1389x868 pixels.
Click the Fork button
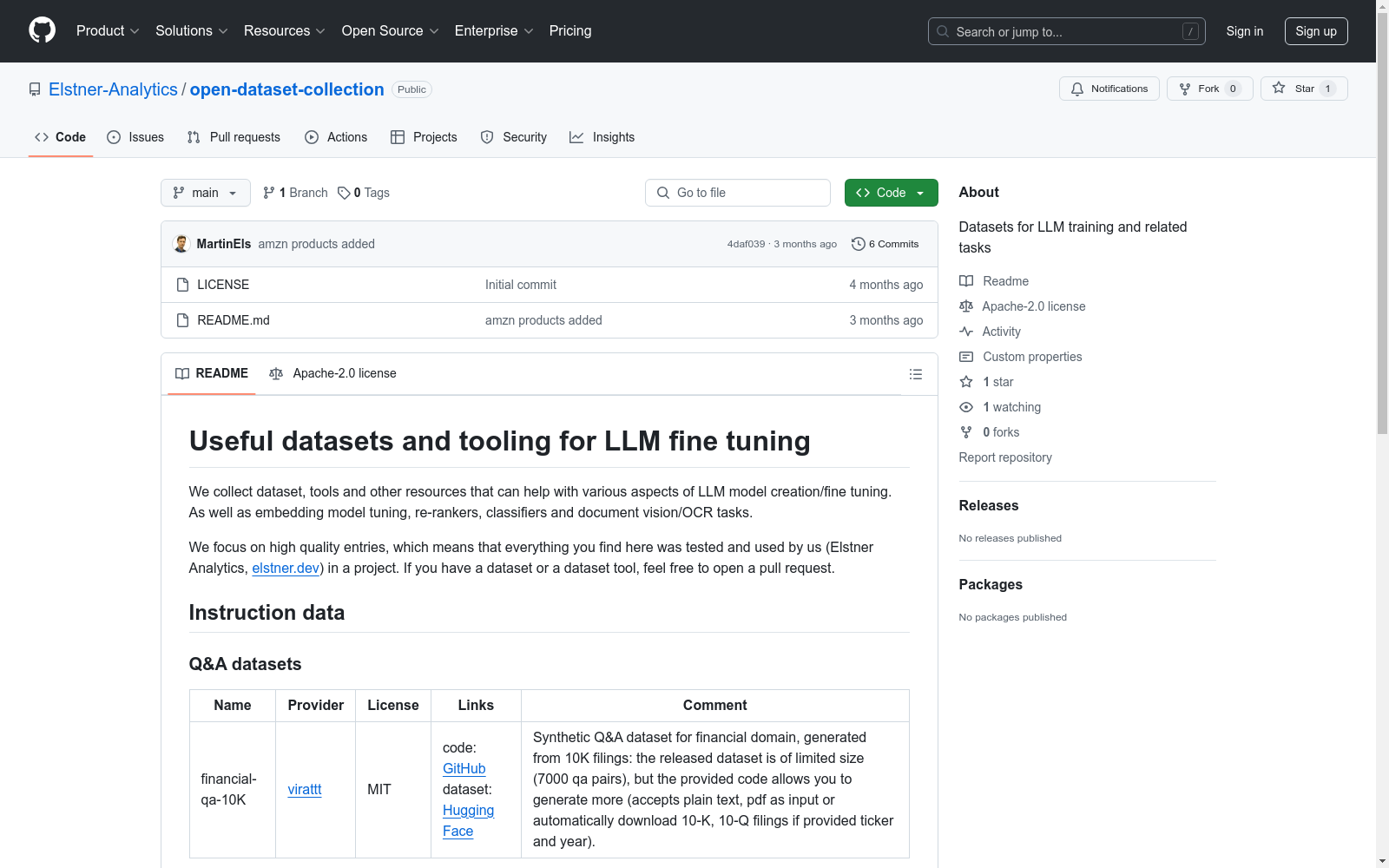click(1210, 89)
